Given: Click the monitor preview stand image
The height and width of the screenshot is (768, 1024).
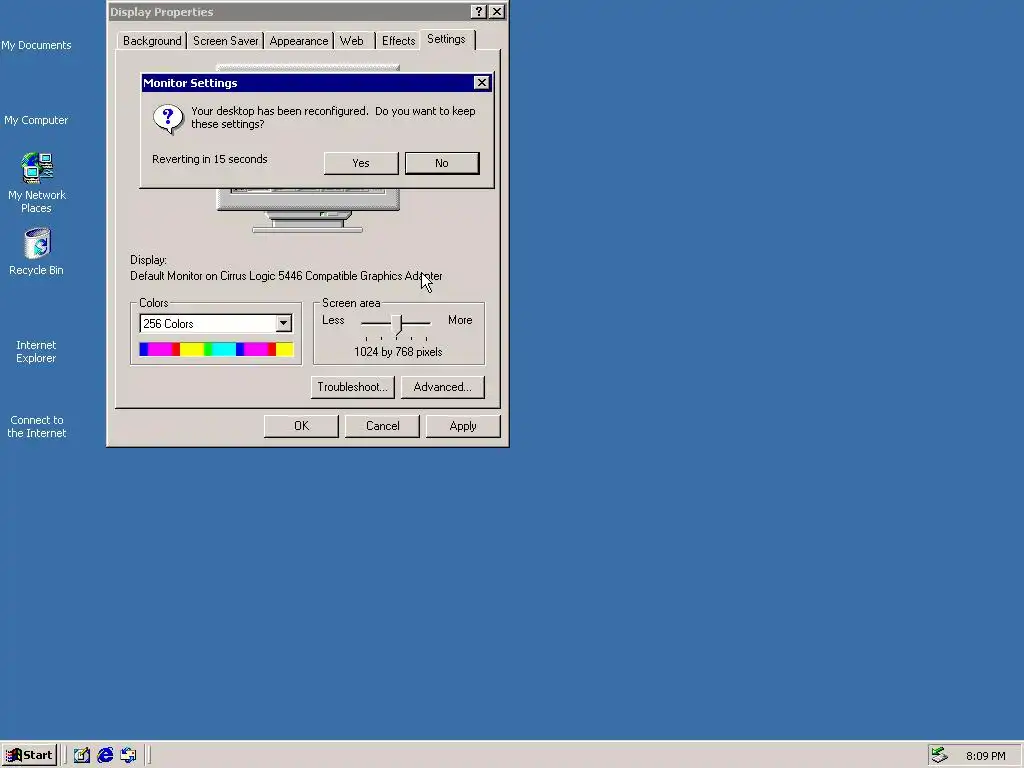Looking at the screenshot, I should 308,222.
